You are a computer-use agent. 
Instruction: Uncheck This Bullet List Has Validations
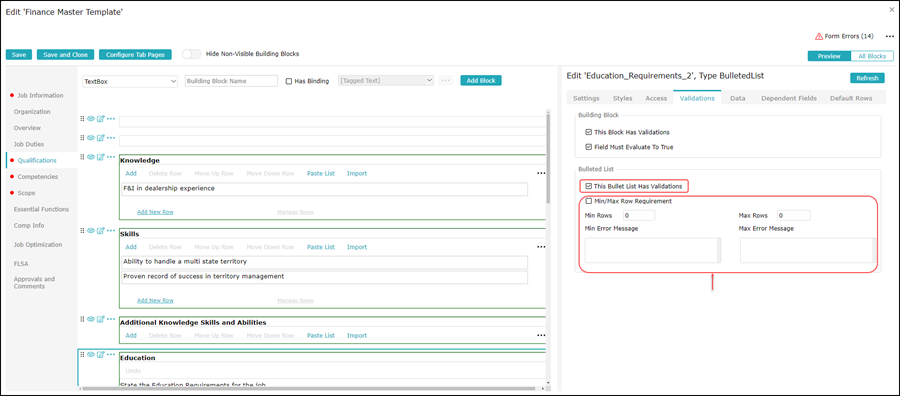pos(588,186)
